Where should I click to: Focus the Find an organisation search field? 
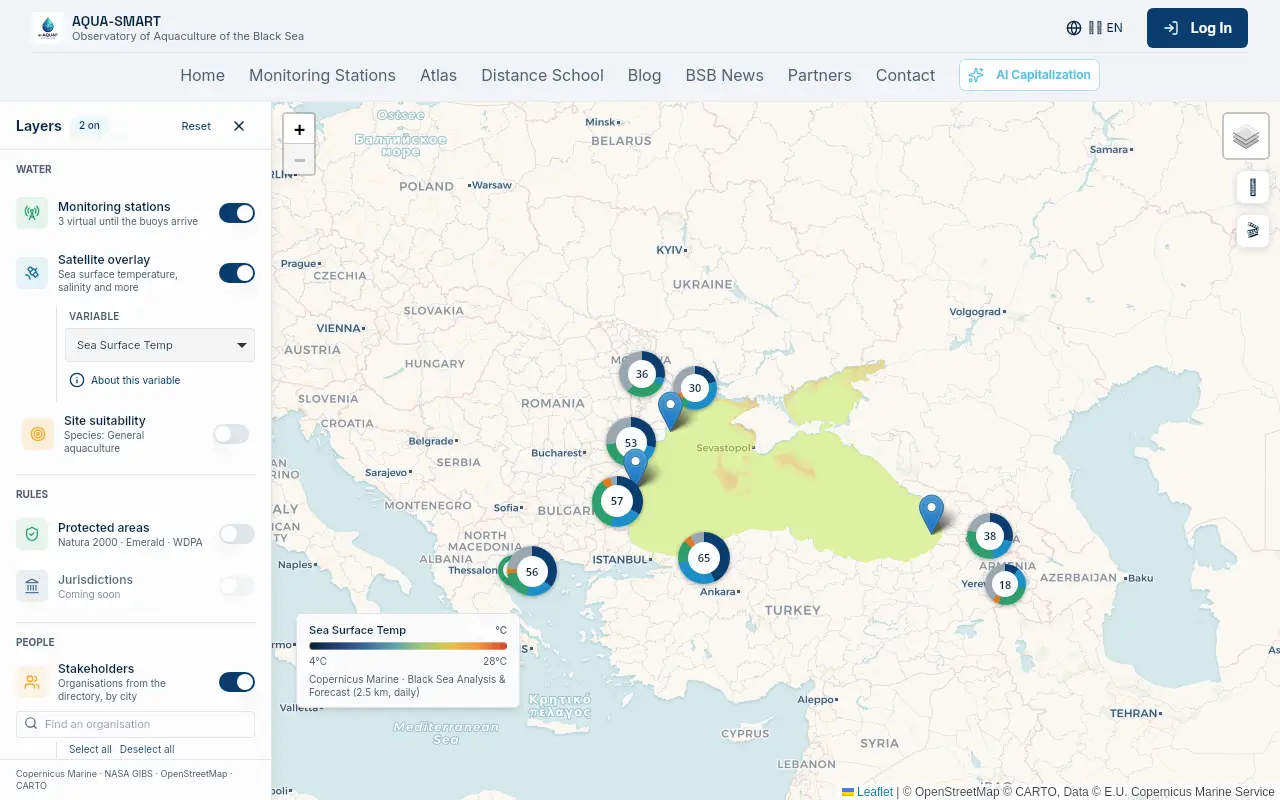pos(135,724)
